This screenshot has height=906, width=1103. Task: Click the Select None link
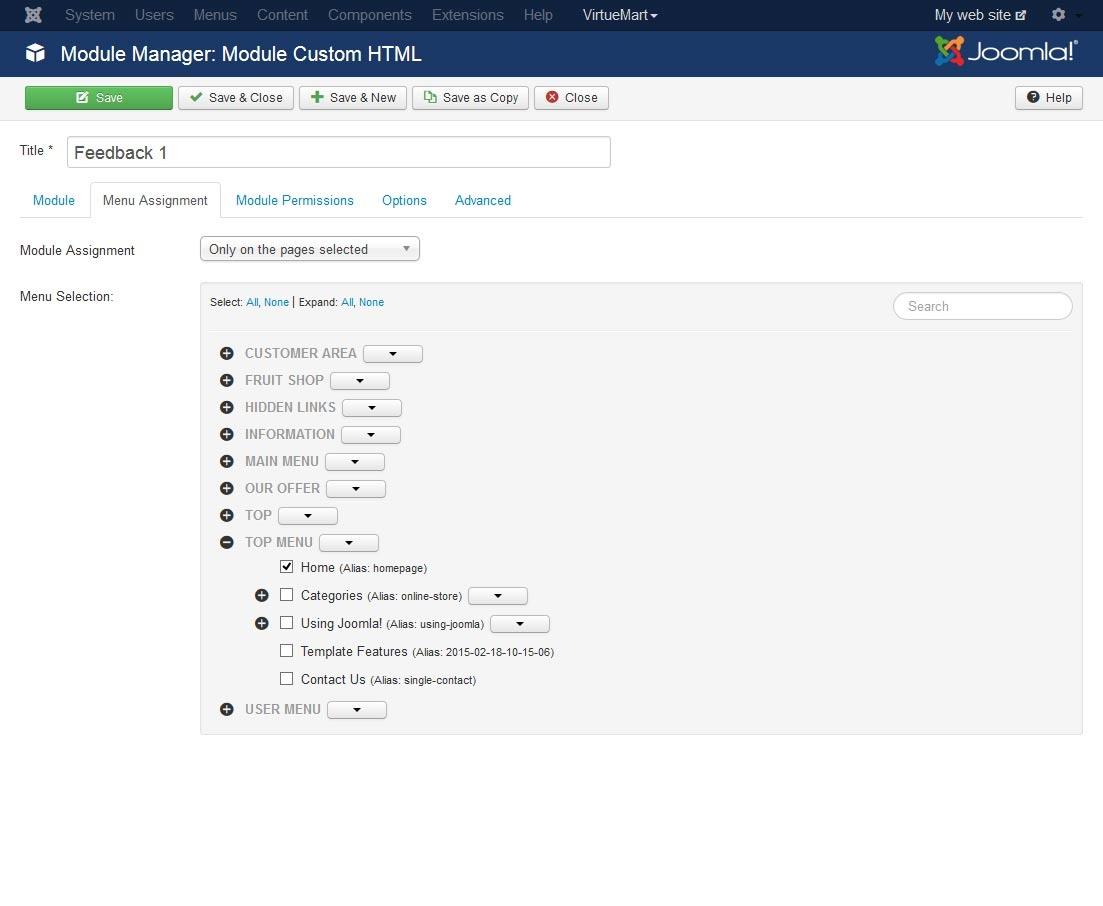pyautogui.click(x=277, y=302)
